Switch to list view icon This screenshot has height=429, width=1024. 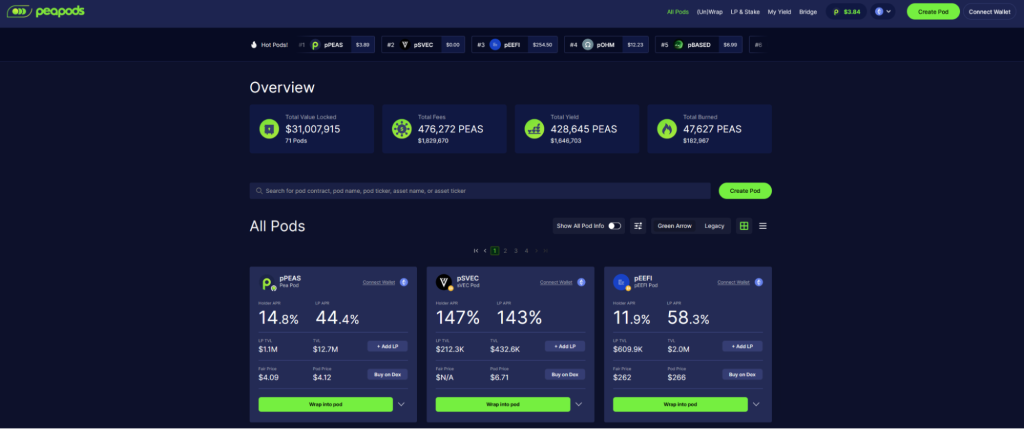[763, 226]
